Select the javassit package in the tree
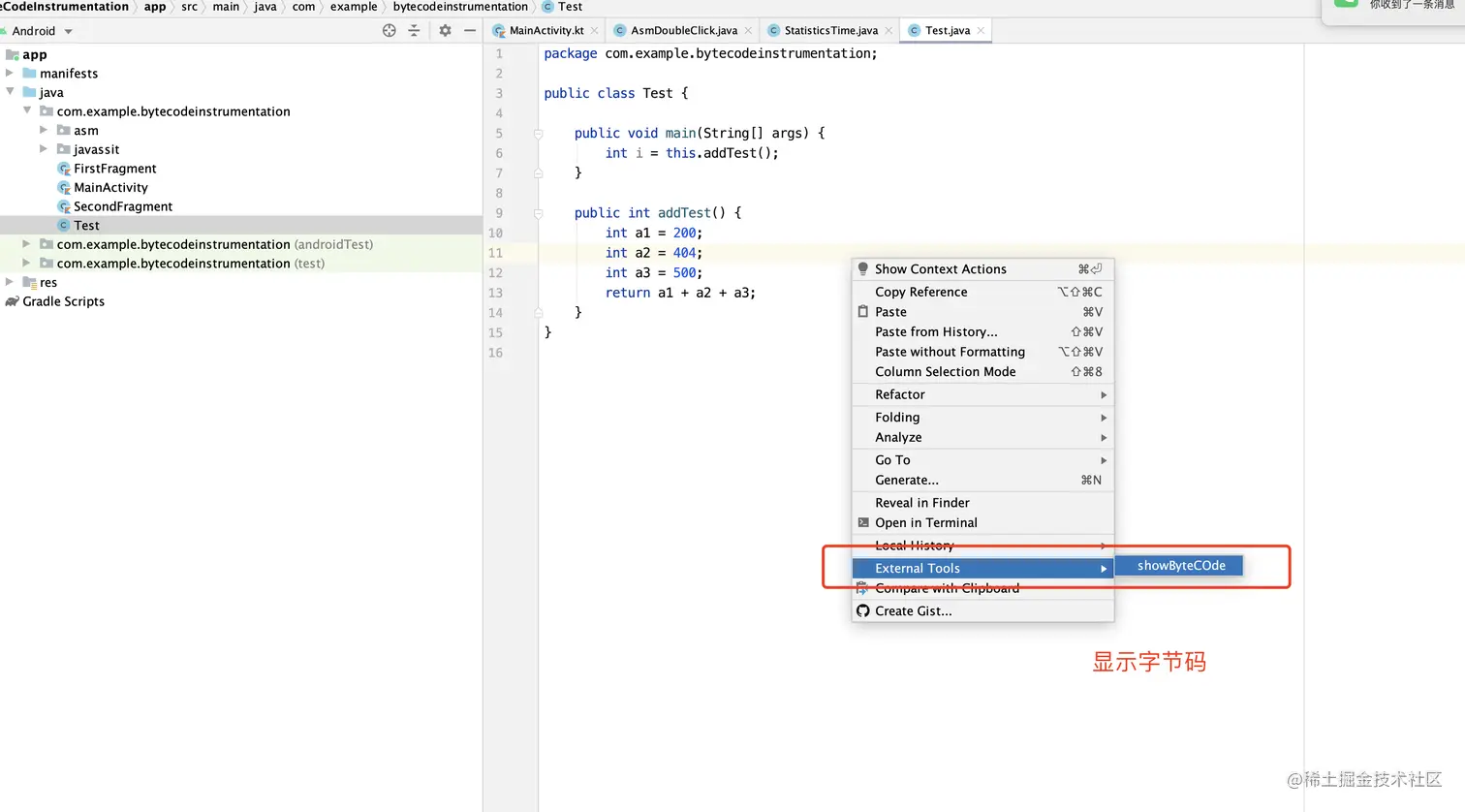This screenshot has width=1465, height=812. (x=241, y=149)
